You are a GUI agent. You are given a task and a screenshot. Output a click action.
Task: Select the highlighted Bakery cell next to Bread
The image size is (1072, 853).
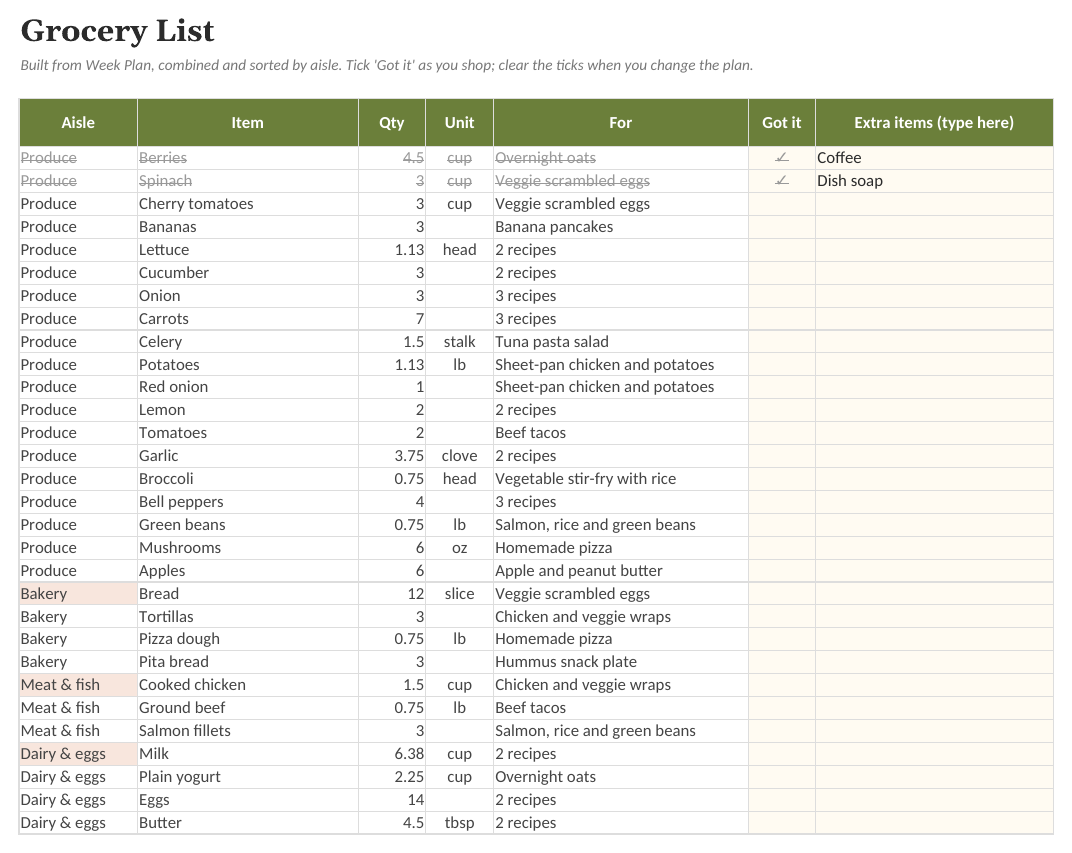pyautogui.click(x=78, y=593)
